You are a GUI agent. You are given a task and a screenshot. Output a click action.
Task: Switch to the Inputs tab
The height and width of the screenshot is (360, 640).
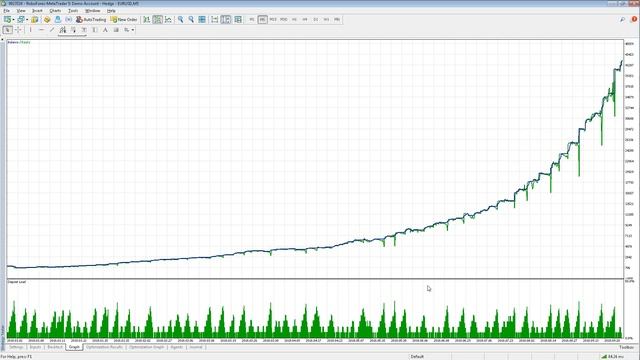(36, 347)
